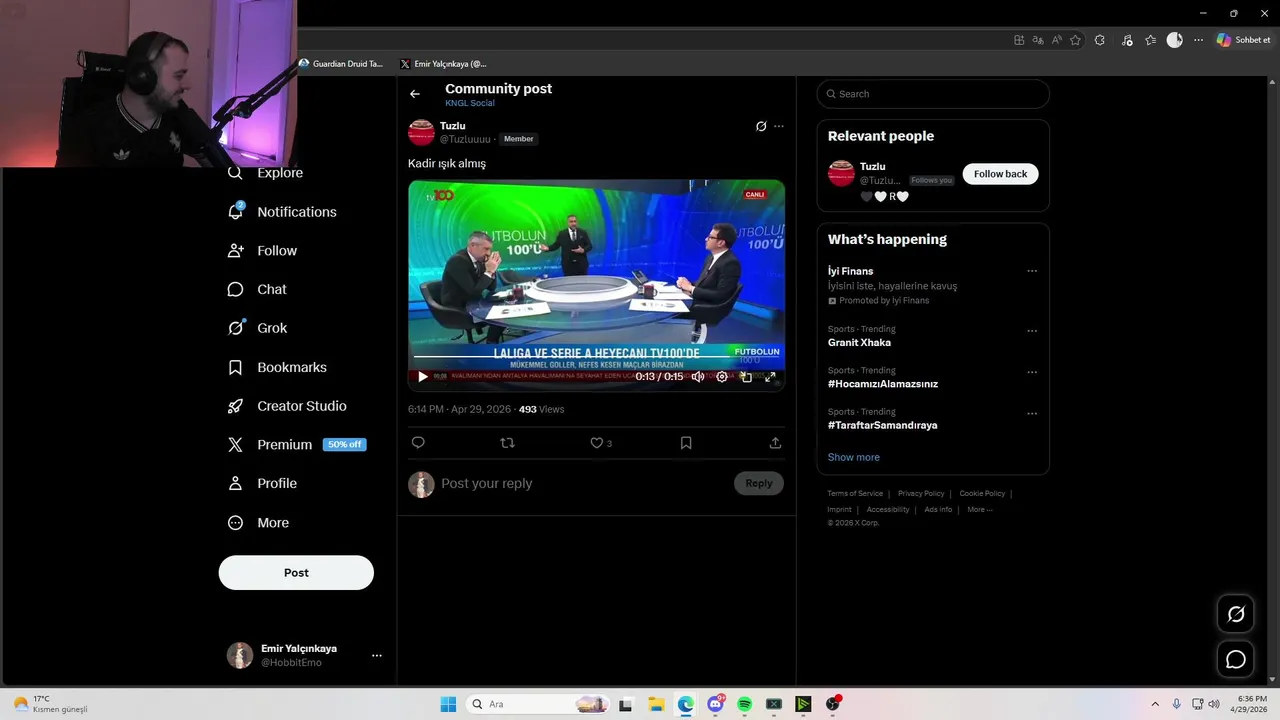Viewport: 1280px width, 720px height.
Task: Click the translate icon in the address bar
Action: tap(1038, 40)
